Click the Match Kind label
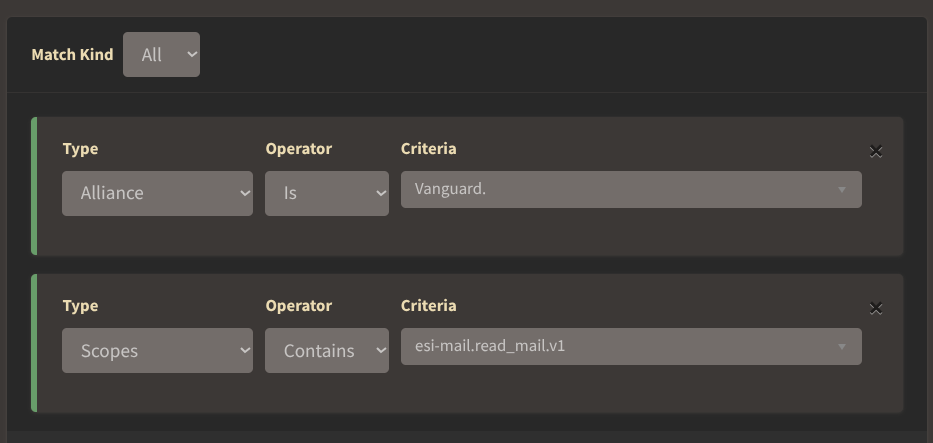Image resolution: width=933 pixels, height=443 pixels. tap(72, 55)
